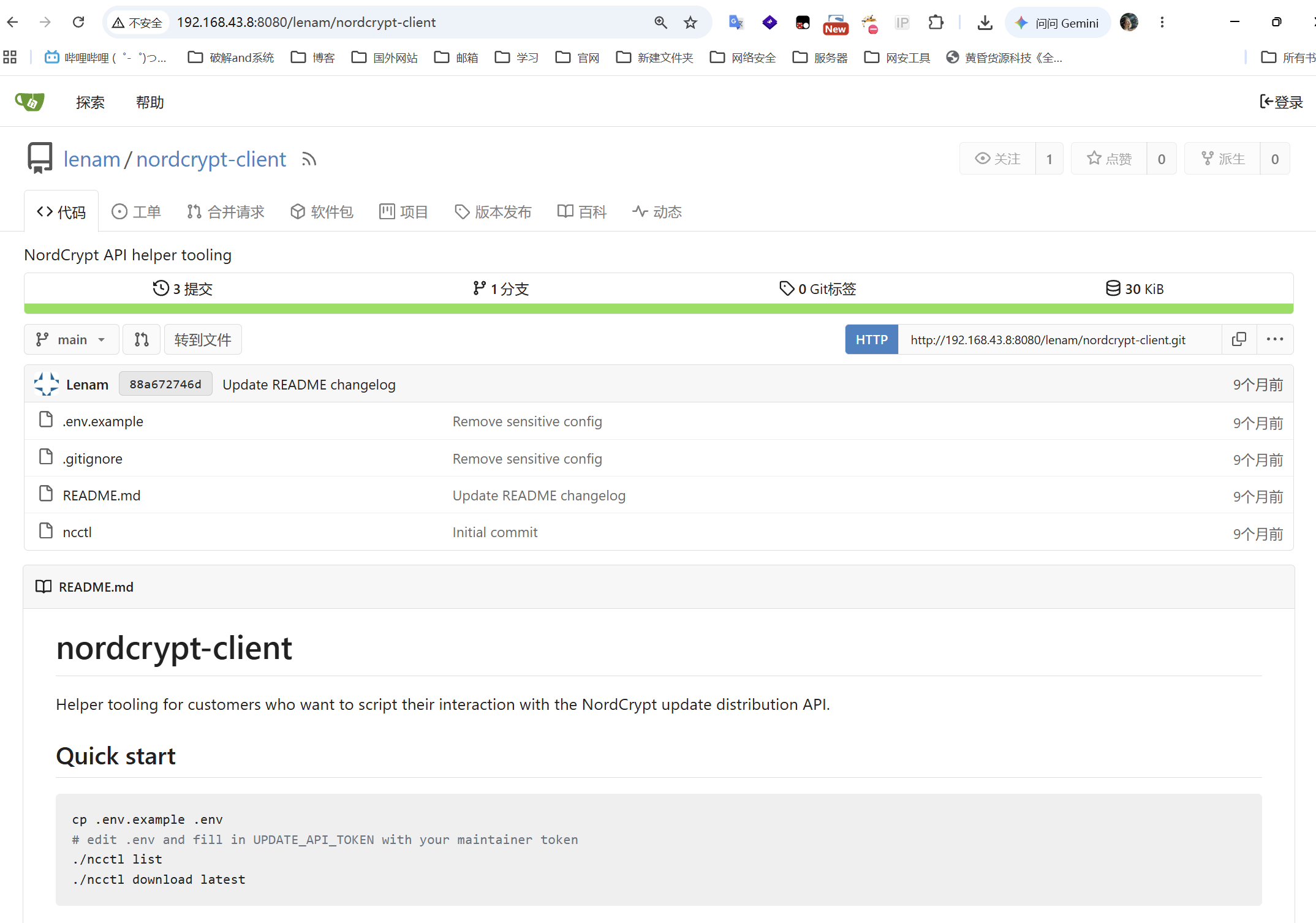This screenshot has width=1316, height=923.
Task: Open the purple diamond extension icon
Action: tap(770, 23)
